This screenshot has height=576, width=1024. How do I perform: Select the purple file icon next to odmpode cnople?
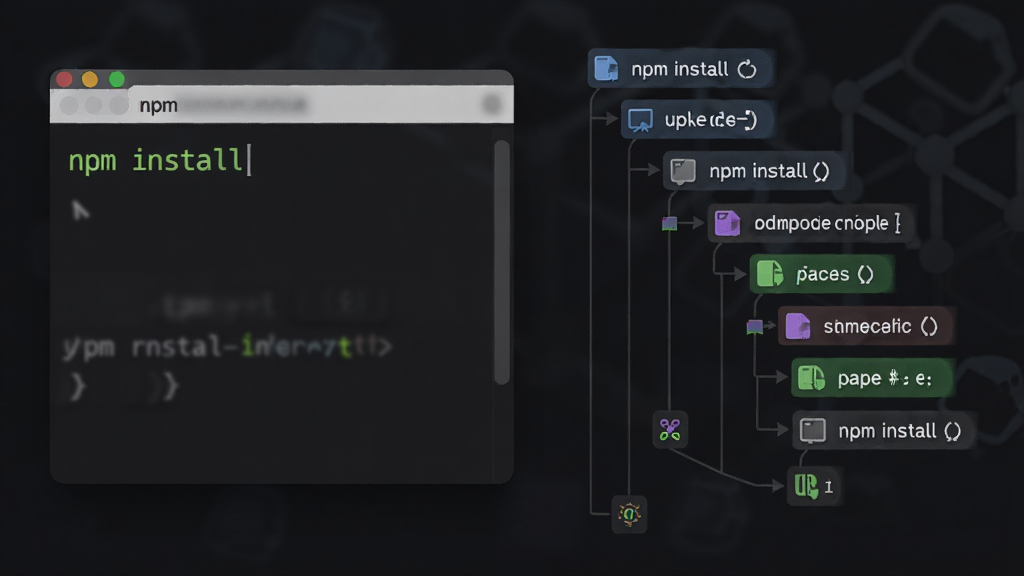727,223
